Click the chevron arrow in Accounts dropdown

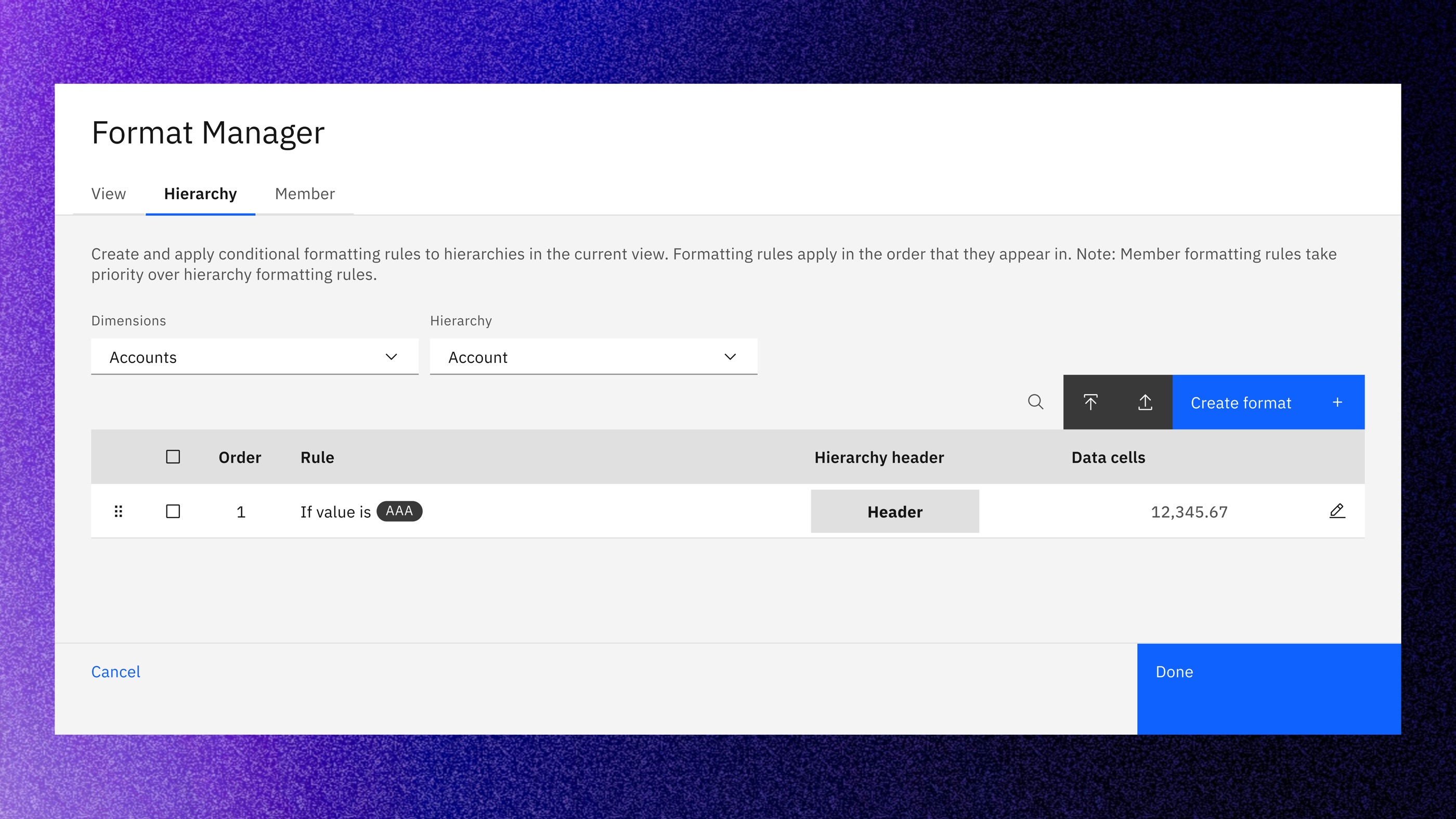391,357
